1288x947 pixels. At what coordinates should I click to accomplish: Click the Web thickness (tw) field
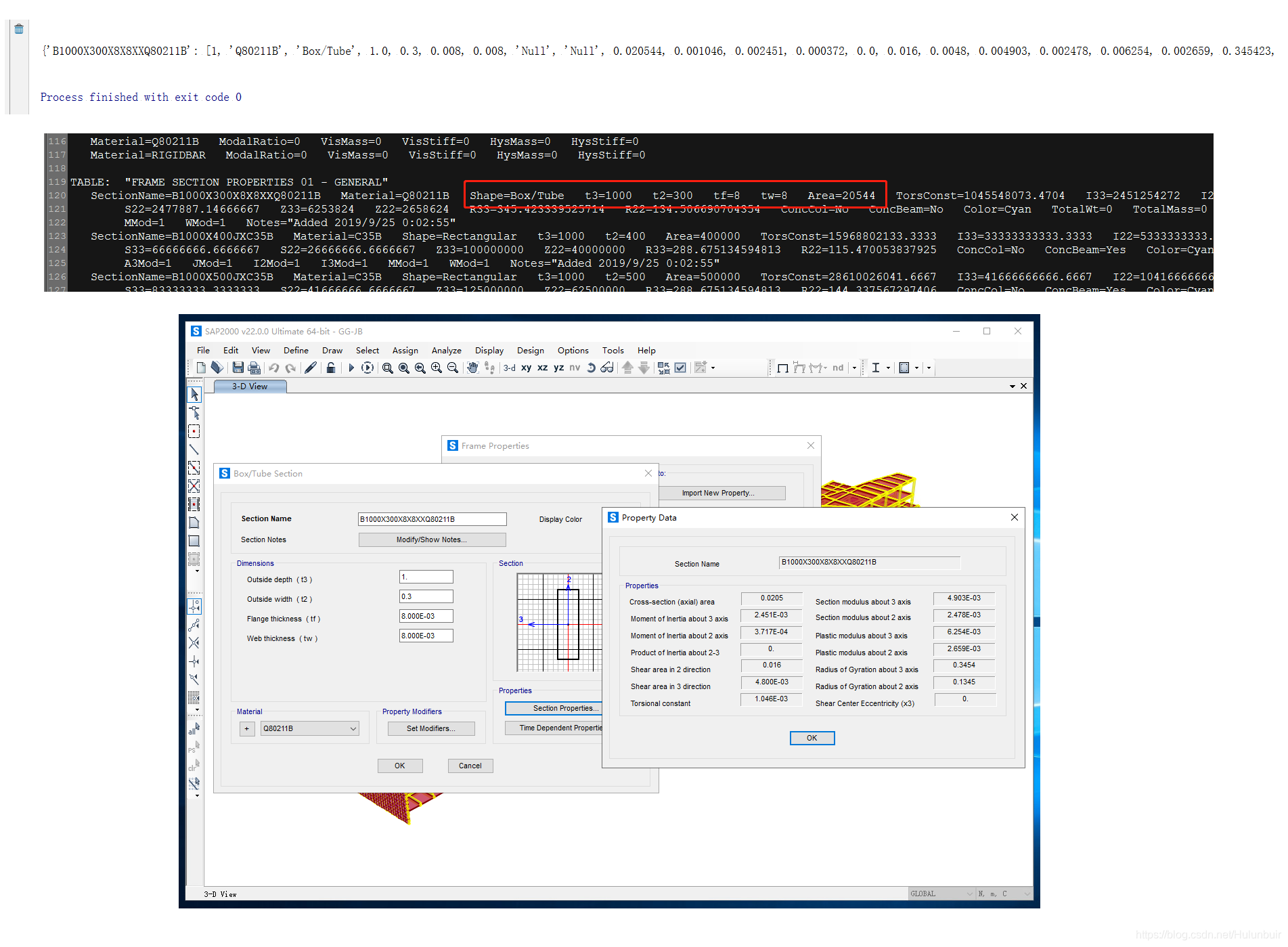[426, 636]
